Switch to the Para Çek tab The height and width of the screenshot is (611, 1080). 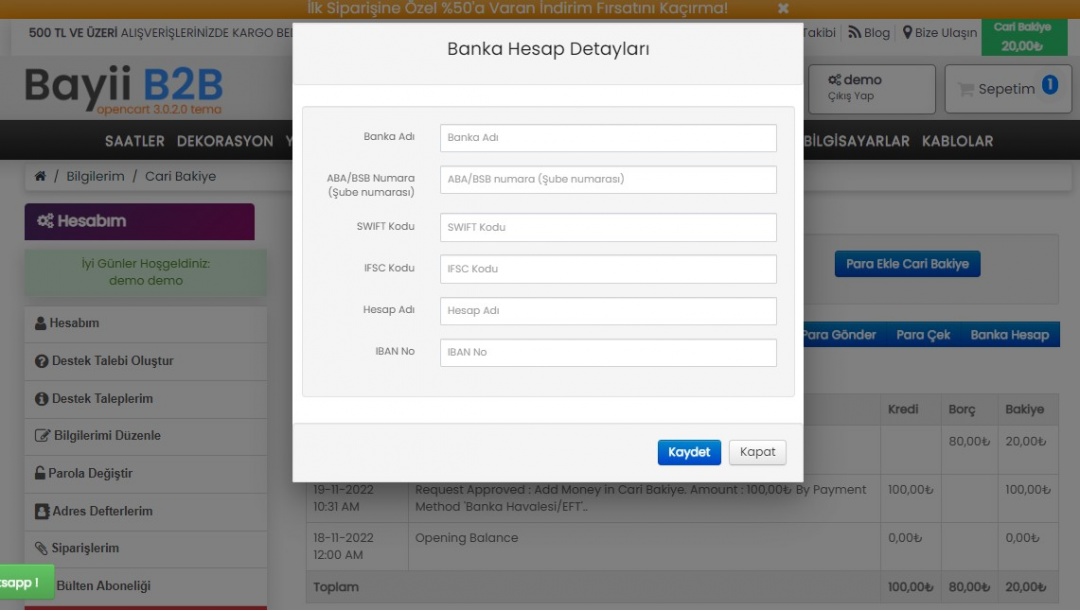923,335
